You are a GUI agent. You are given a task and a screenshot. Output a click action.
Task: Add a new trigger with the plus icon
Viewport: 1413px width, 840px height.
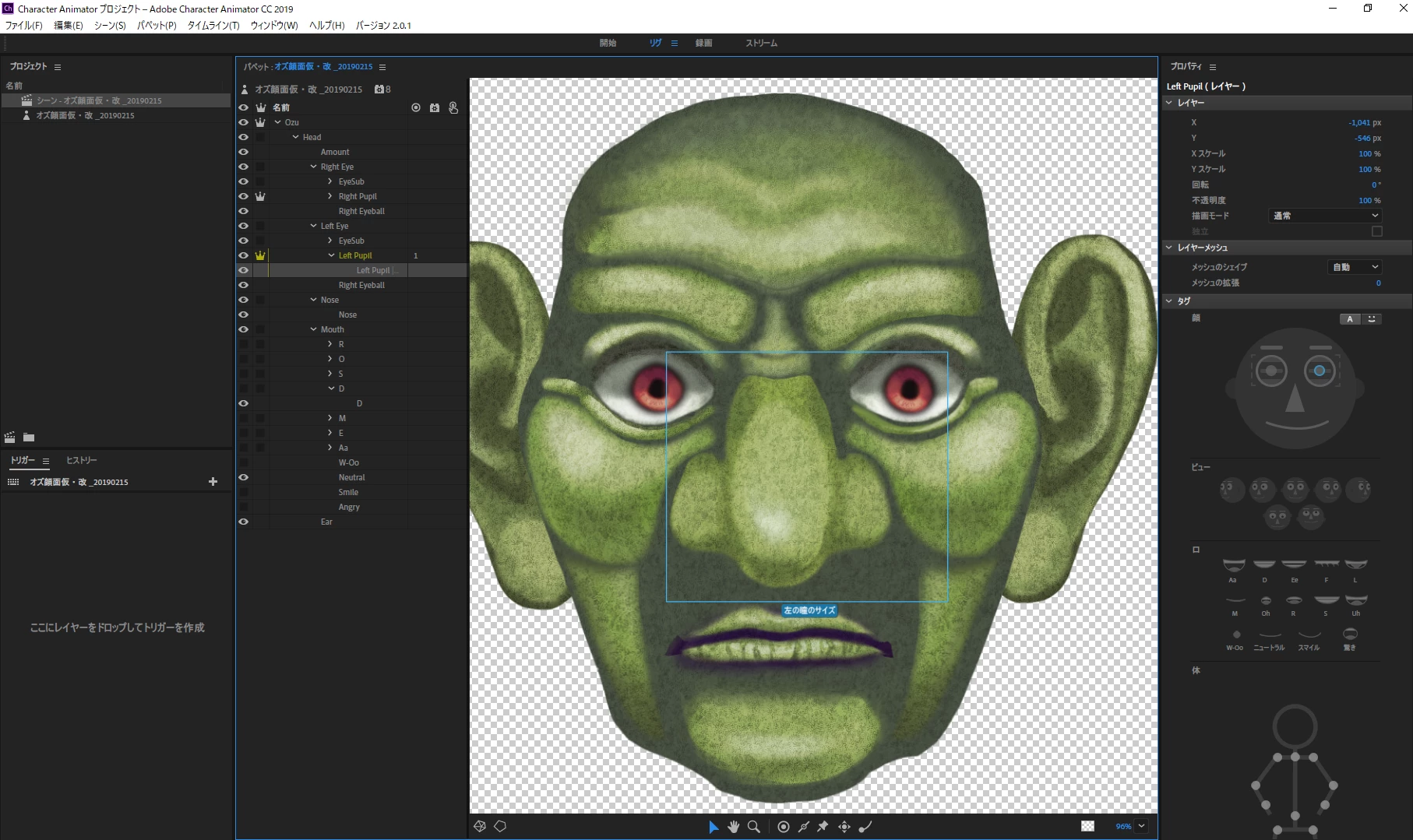pyautogui.click(x=213, y=482)
